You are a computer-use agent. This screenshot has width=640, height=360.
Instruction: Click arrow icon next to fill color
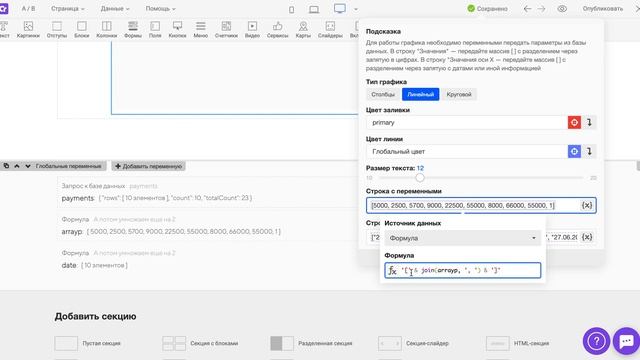pyautogui.click(x=589, y=122)
